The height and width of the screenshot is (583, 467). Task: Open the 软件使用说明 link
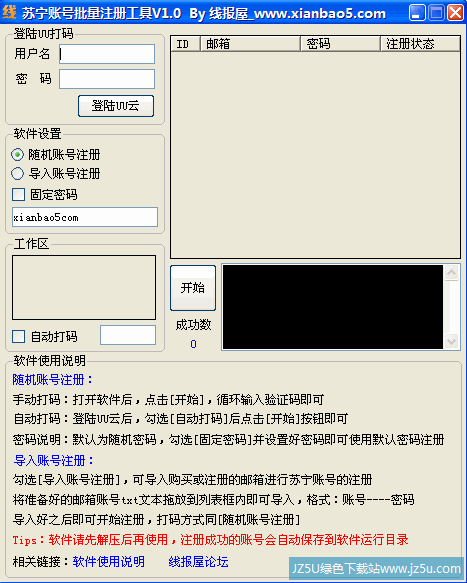pos(109,561)
